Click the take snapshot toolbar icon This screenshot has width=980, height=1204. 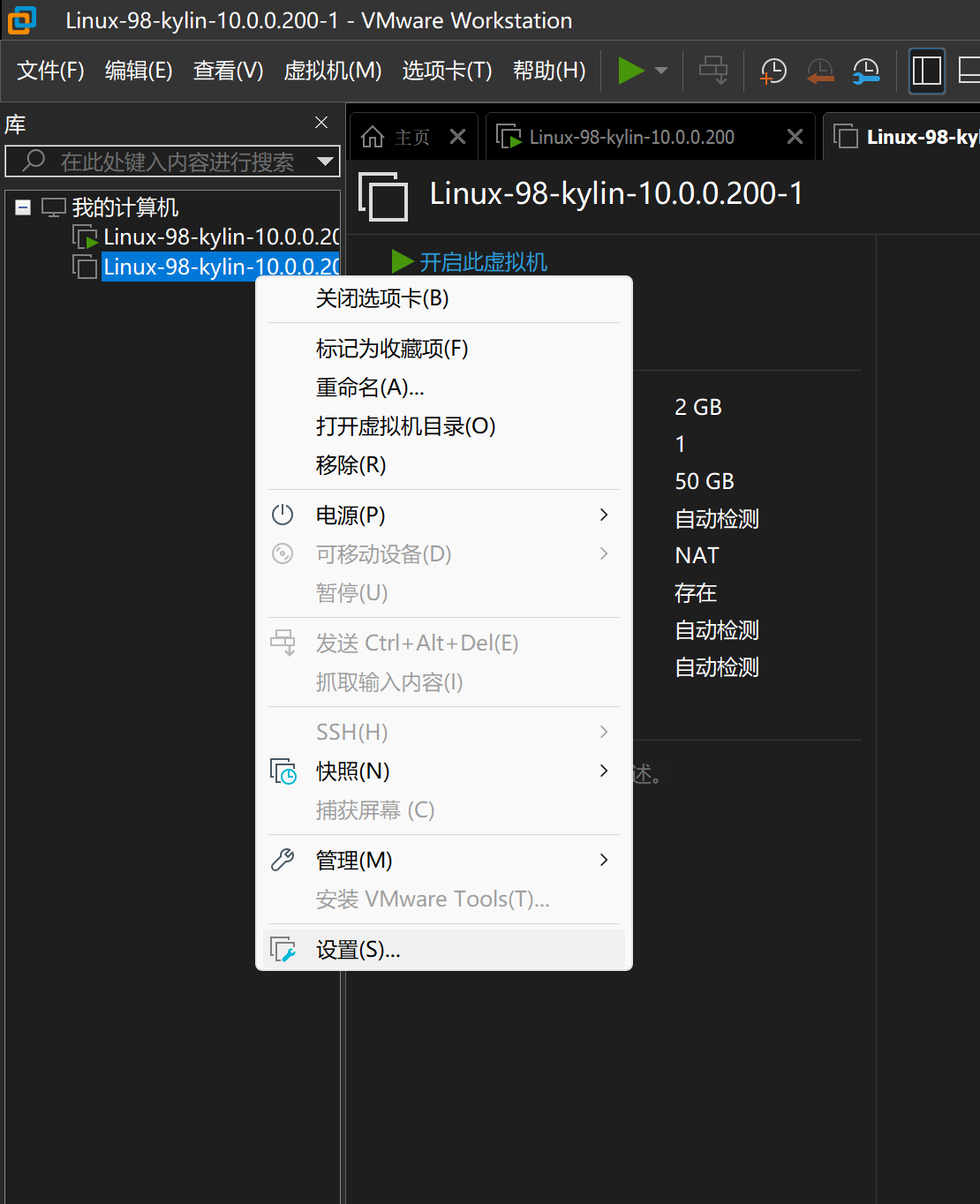pos(773,71)
